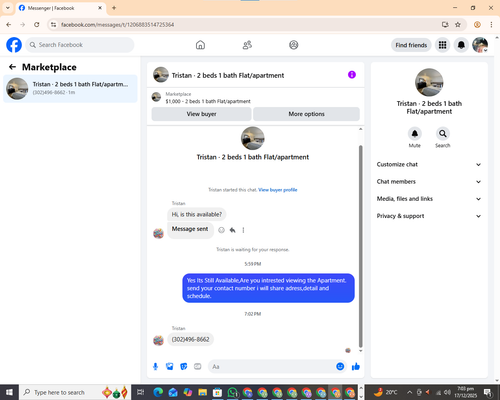Click the More options button
Viewport: 500px width, 400px height.
[x=306, y=114]
